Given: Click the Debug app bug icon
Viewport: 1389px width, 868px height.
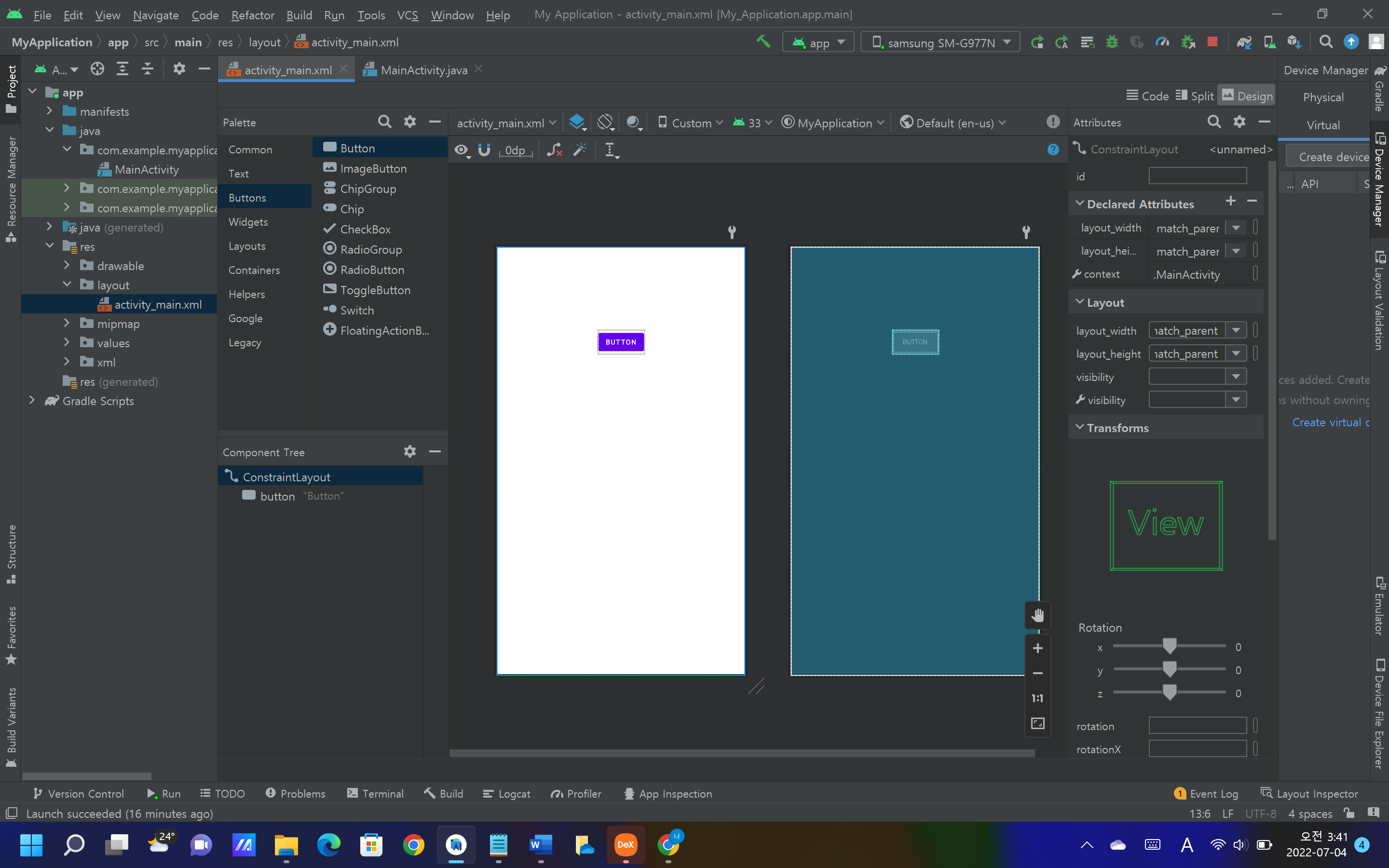Looking at the screenshot, I should 1112,42.
